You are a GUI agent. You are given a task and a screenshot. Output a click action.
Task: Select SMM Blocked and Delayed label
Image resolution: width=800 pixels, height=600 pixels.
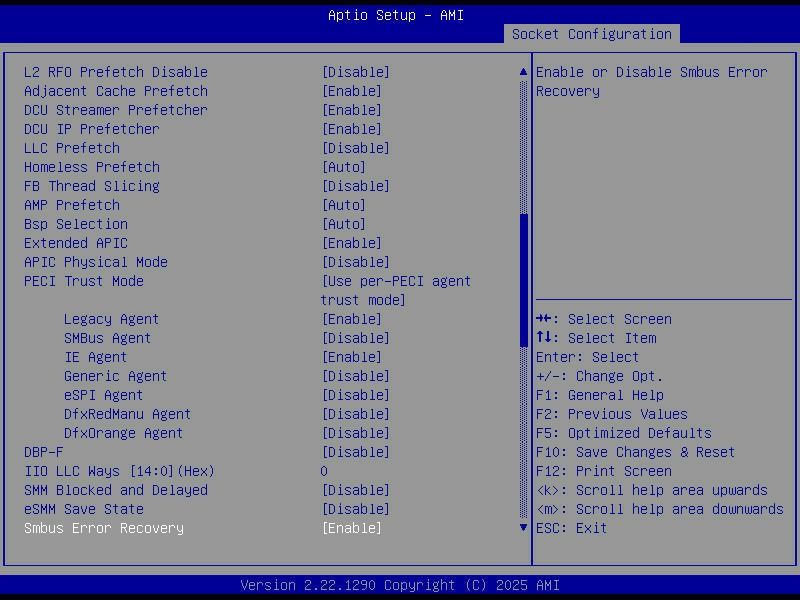pos(116,490)
